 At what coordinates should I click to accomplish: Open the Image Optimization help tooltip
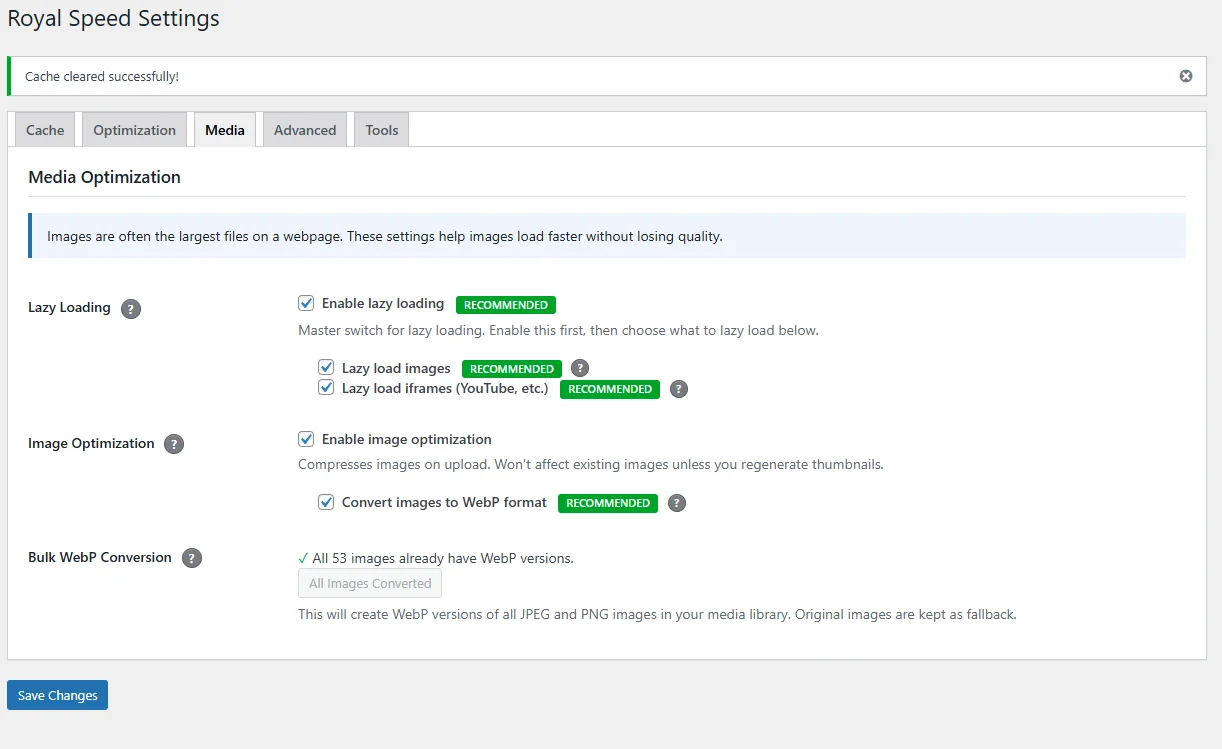click(x=174, y=444)
